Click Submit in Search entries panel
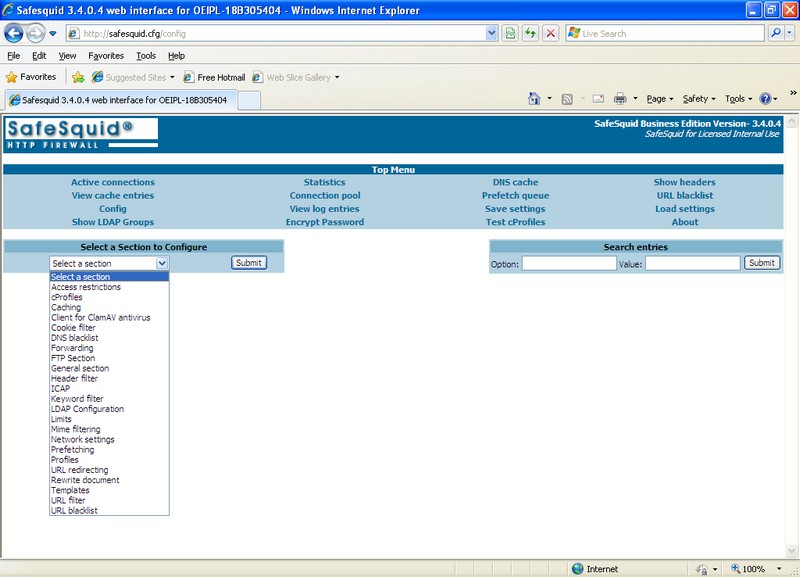 click(x=762, y=263)
